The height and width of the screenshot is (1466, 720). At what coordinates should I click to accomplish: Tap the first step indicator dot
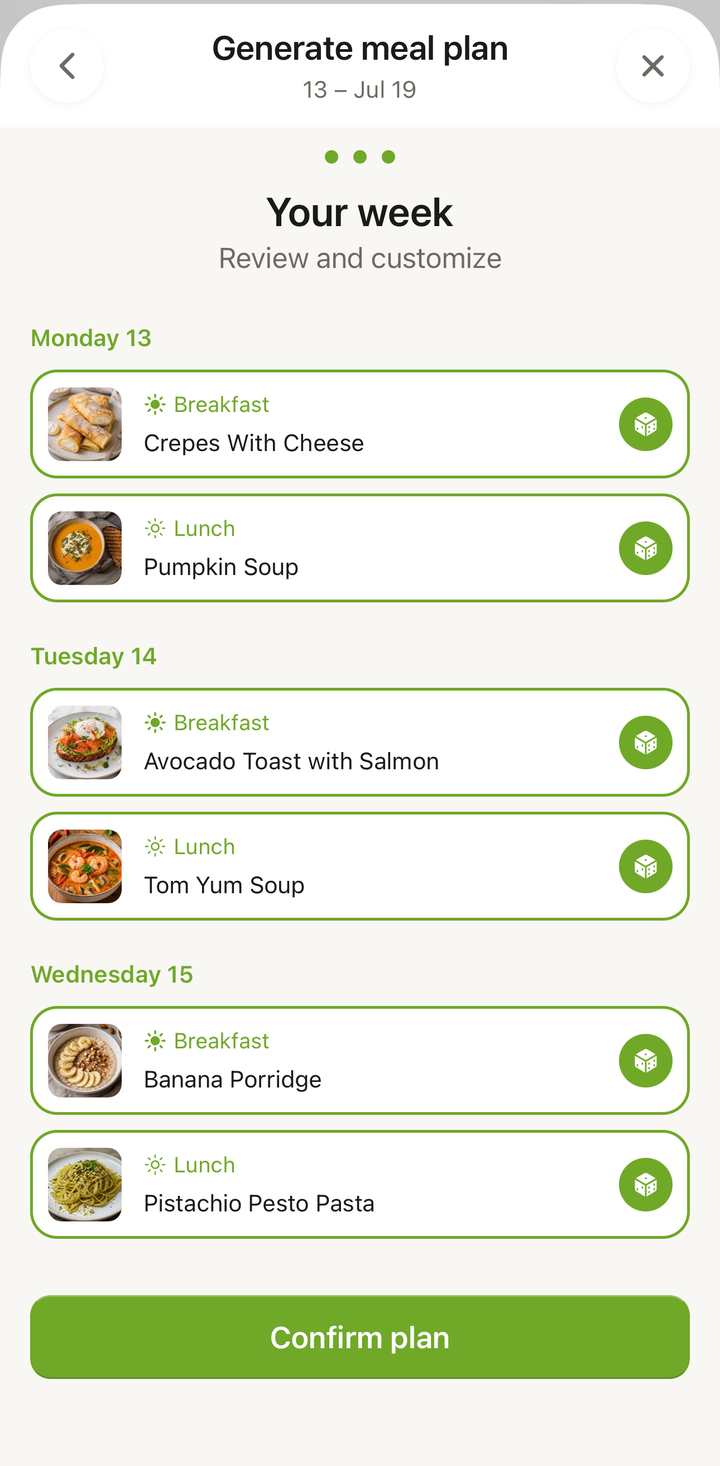[x=332, y=157]
